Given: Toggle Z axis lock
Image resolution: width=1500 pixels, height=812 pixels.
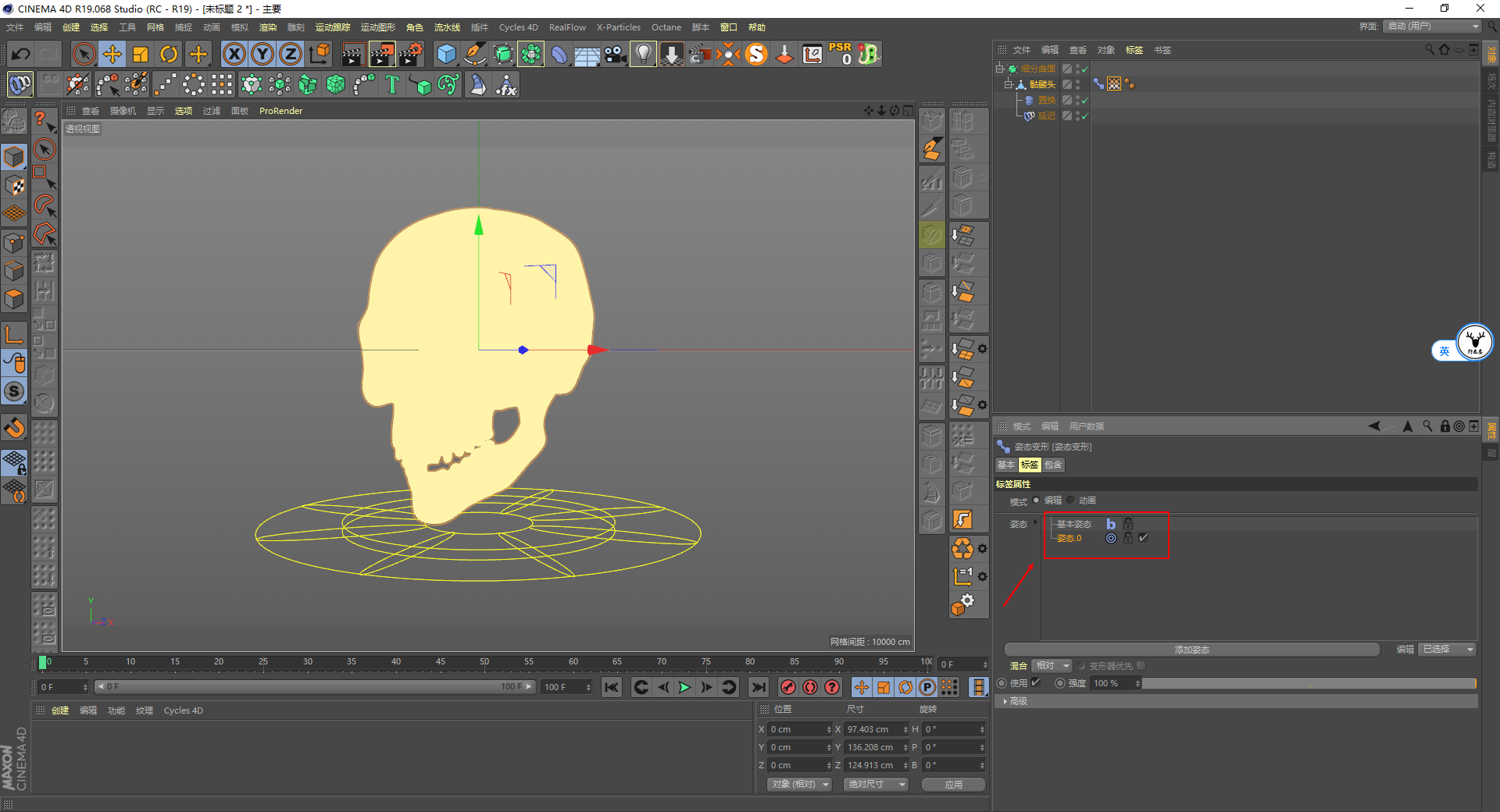Looking at the screenshot, I should point(291,54).
